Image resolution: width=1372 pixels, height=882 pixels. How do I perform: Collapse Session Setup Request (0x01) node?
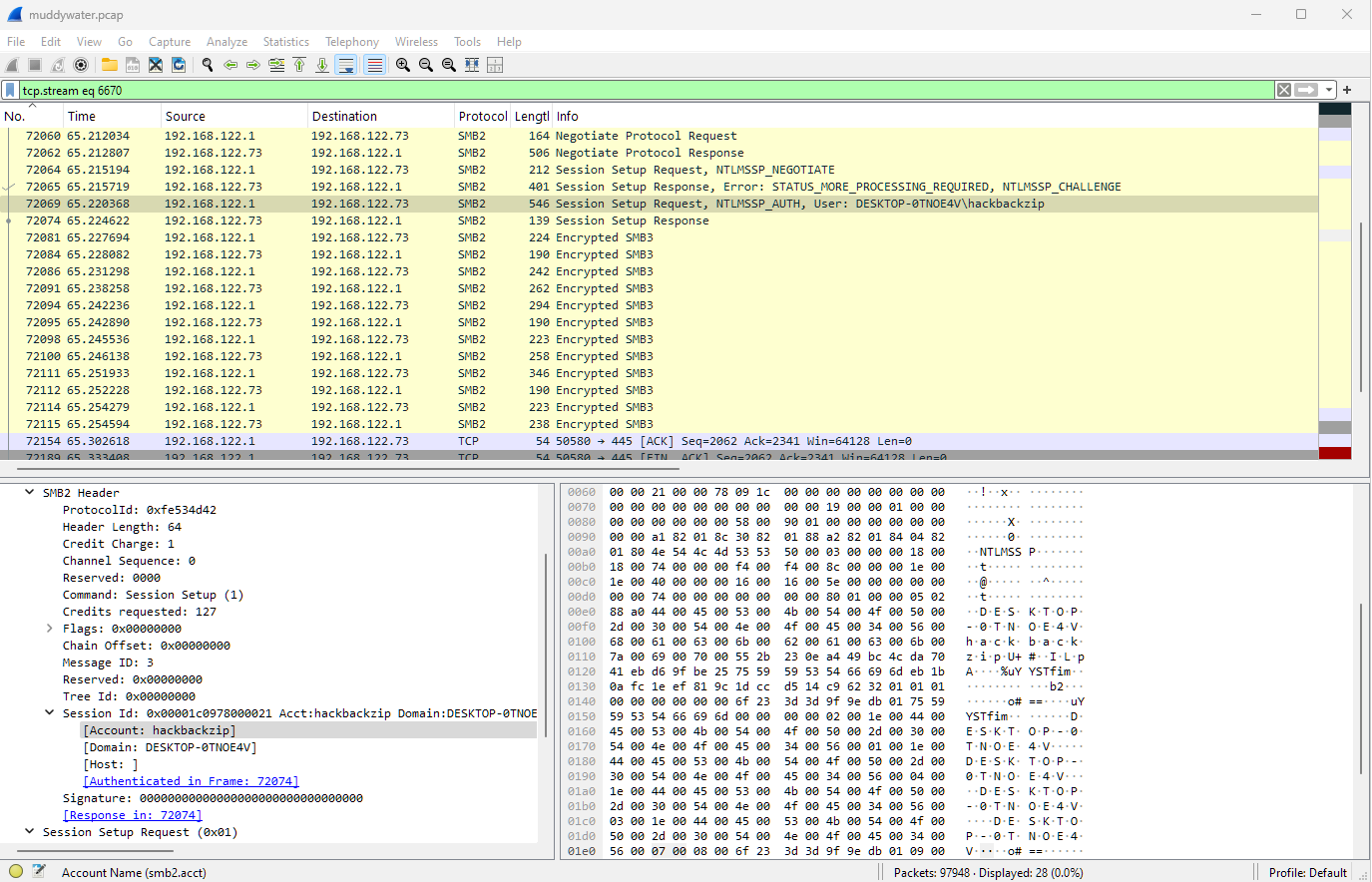pyautogui.click(x=29, y=832)
